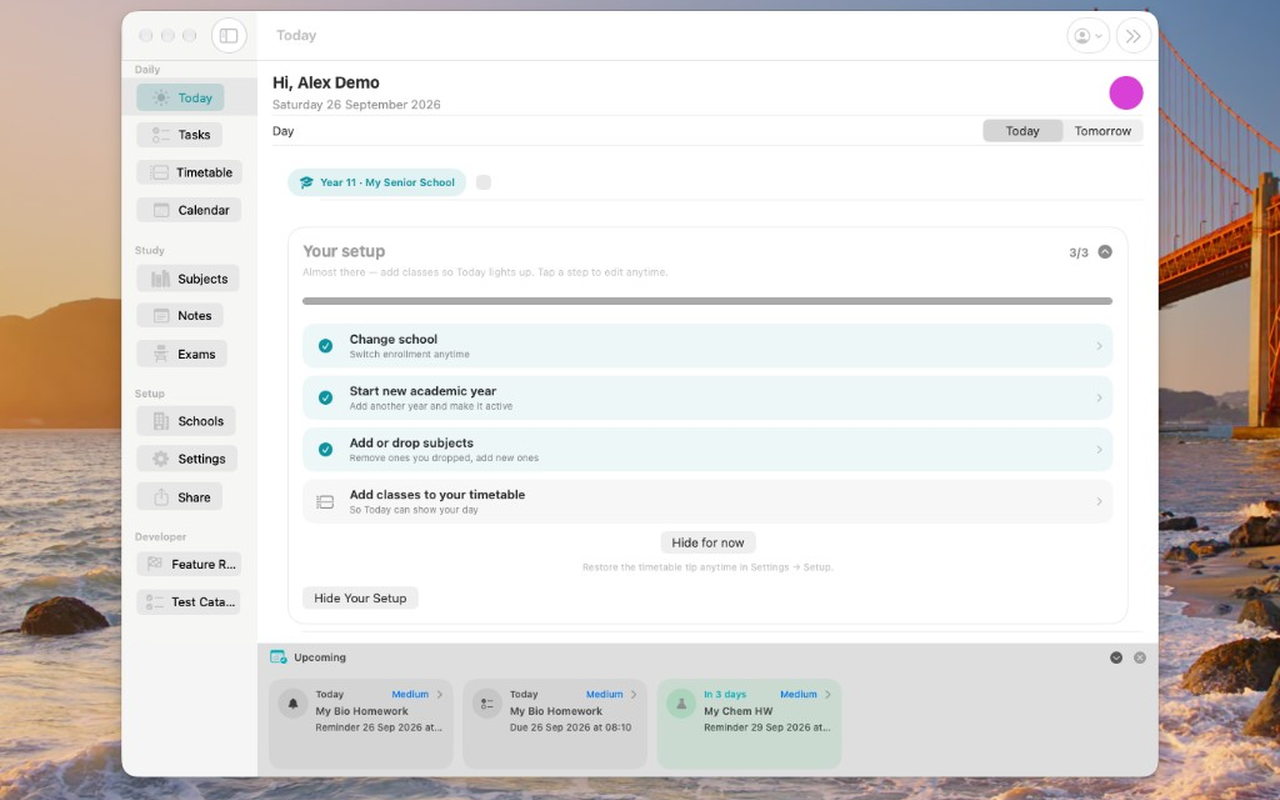Click the checklist icon on the Bio Homework due card
Screen dimensions: 1280x800
[487, 703]
